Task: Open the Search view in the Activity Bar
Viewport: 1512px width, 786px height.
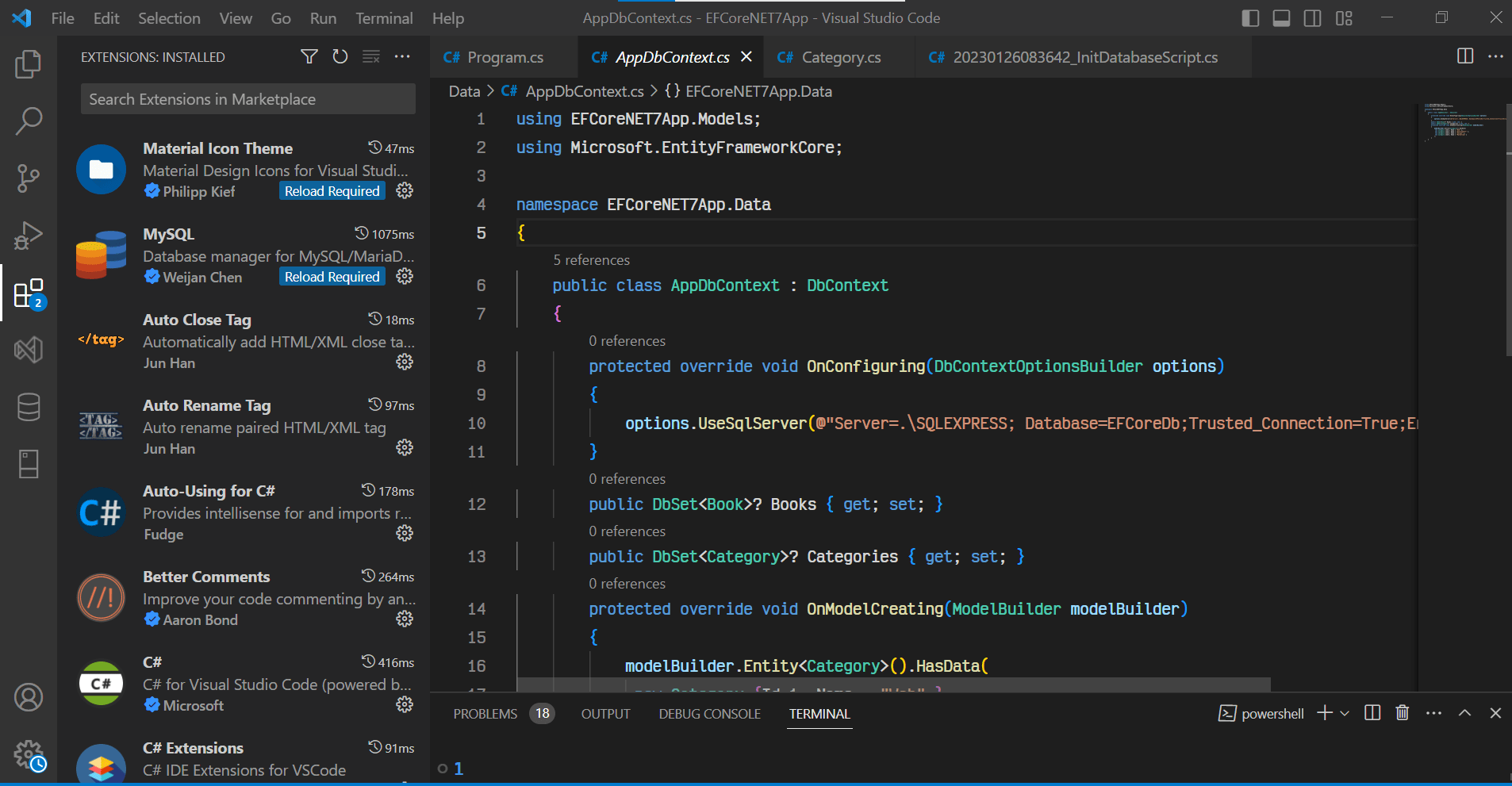Action: tap(29, 121)
